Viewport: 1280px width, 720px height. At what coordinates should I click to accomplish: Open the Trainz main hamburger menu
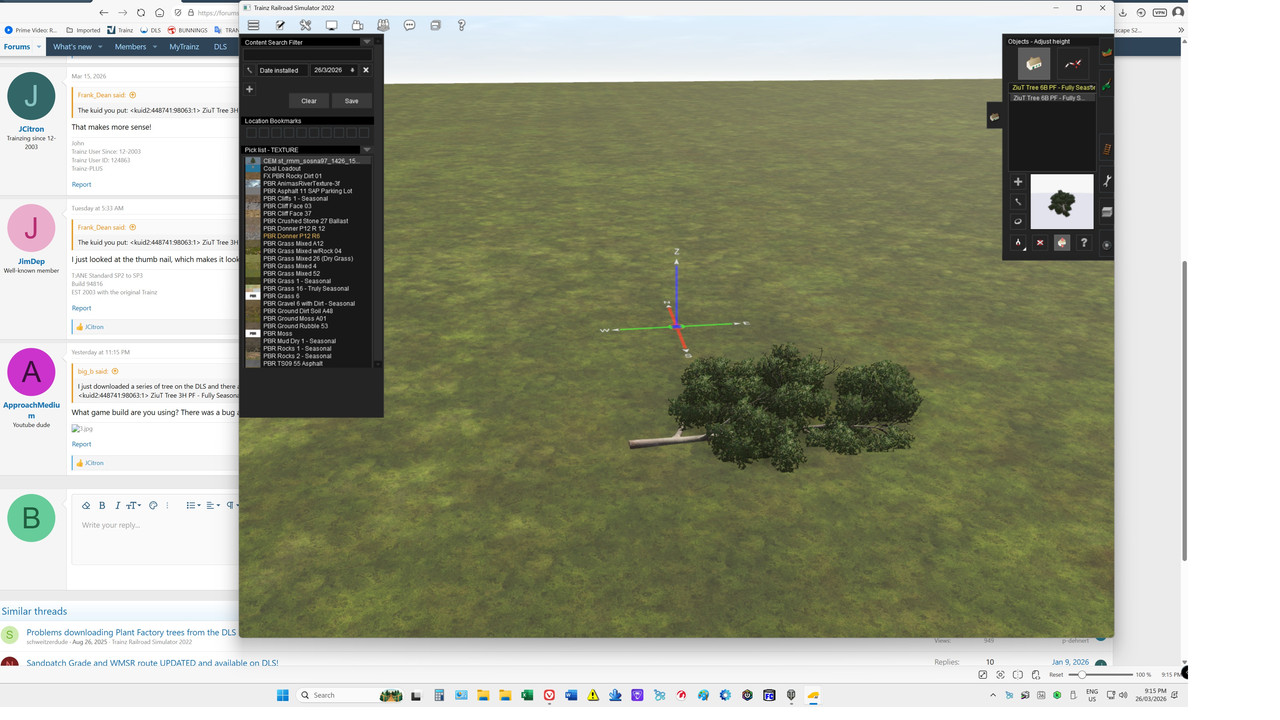pos(254,25)
